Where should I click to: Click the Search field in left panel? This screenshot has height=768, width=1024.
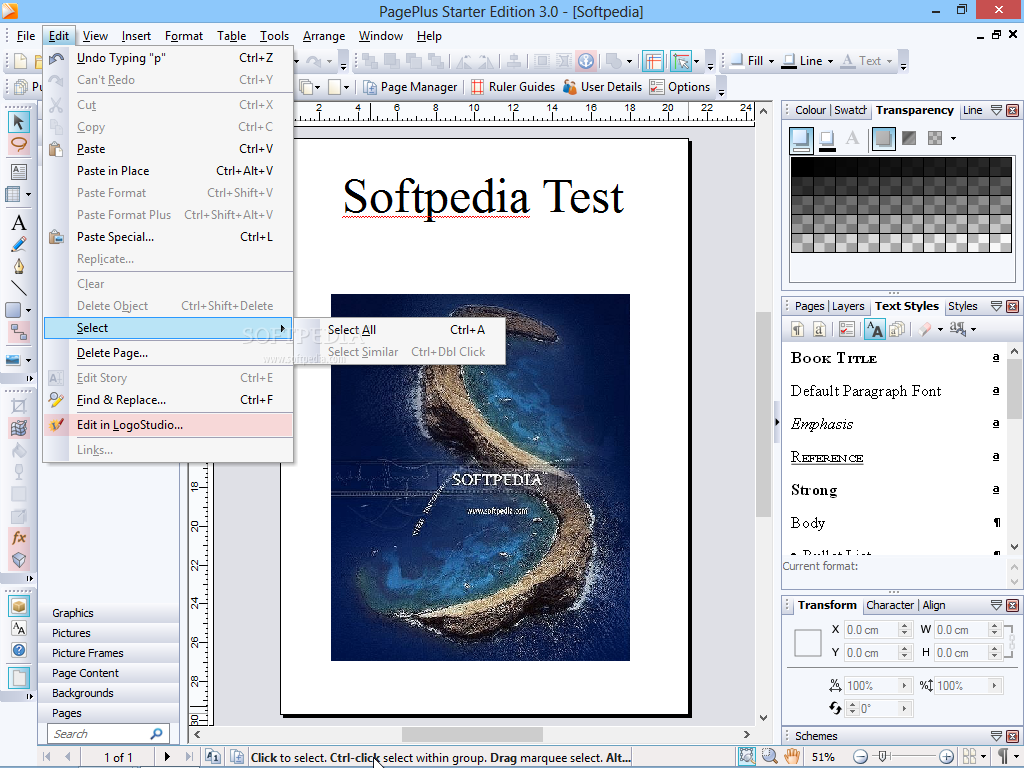click(x=108, y=734)
